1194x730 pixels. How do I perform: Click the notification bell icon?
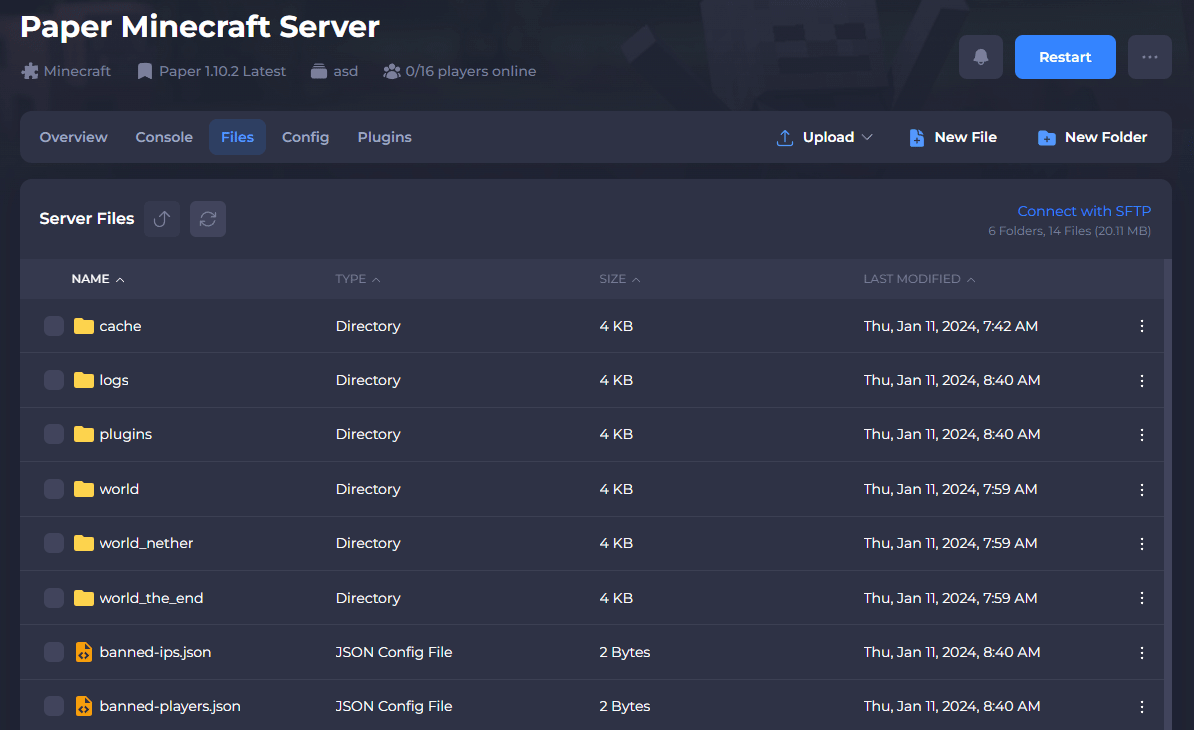[980, 57]
